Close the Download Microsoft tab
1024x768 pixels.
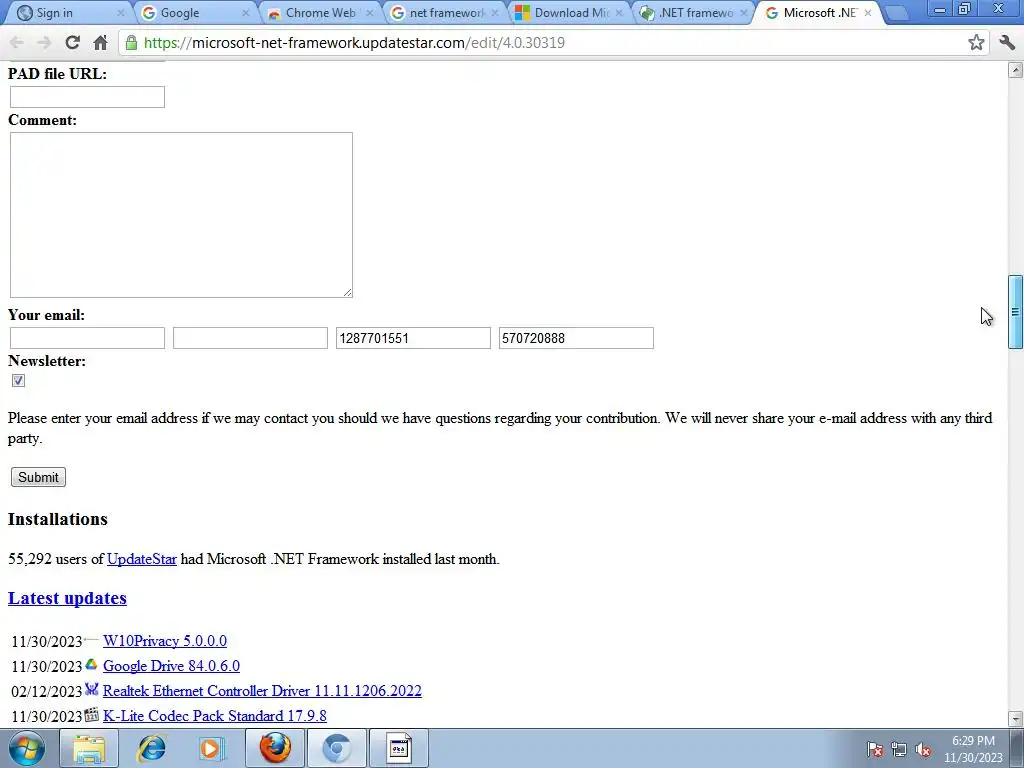click(619, 13)
